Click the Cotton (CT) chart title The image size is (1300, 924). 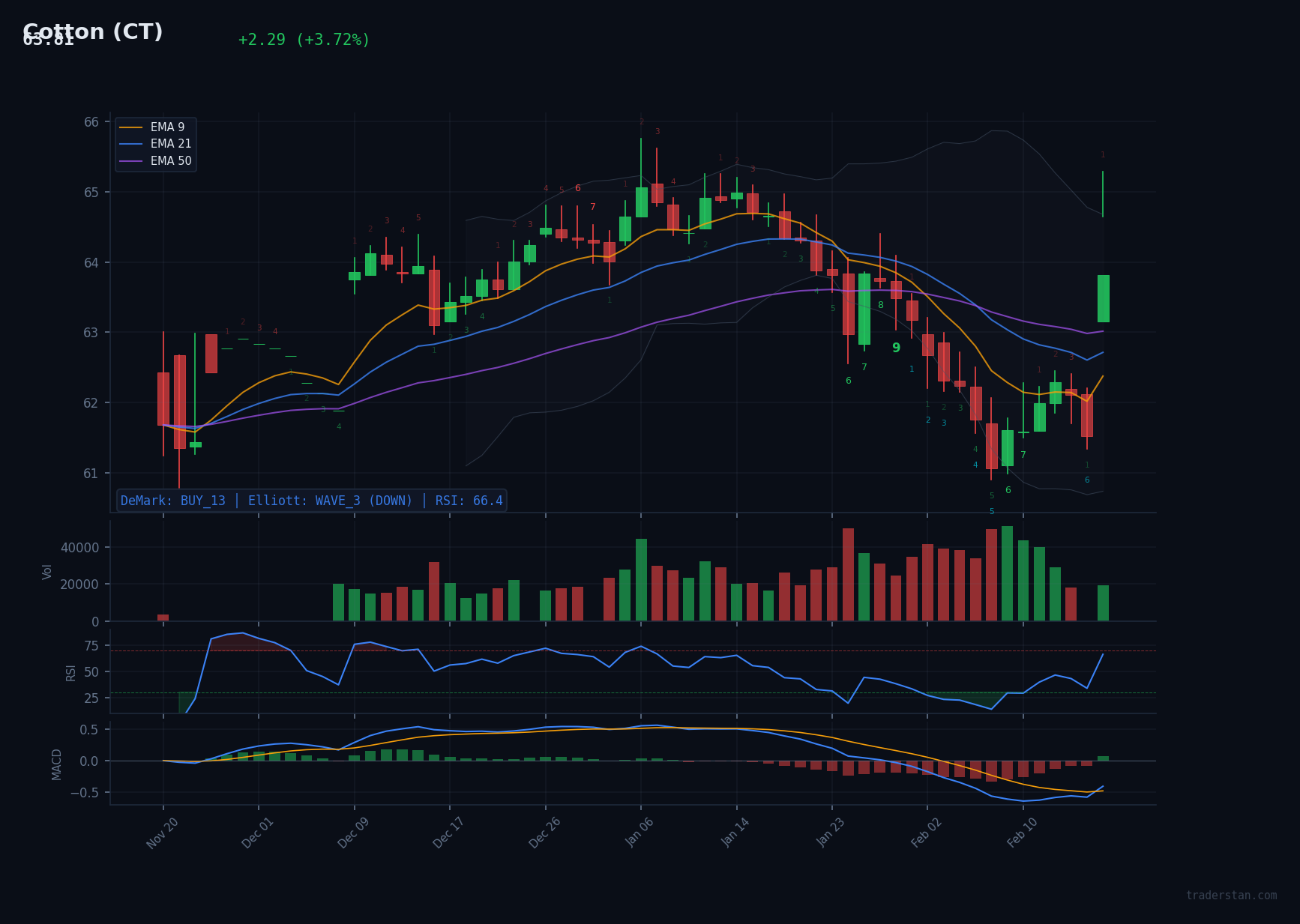(x=93, y=32)
